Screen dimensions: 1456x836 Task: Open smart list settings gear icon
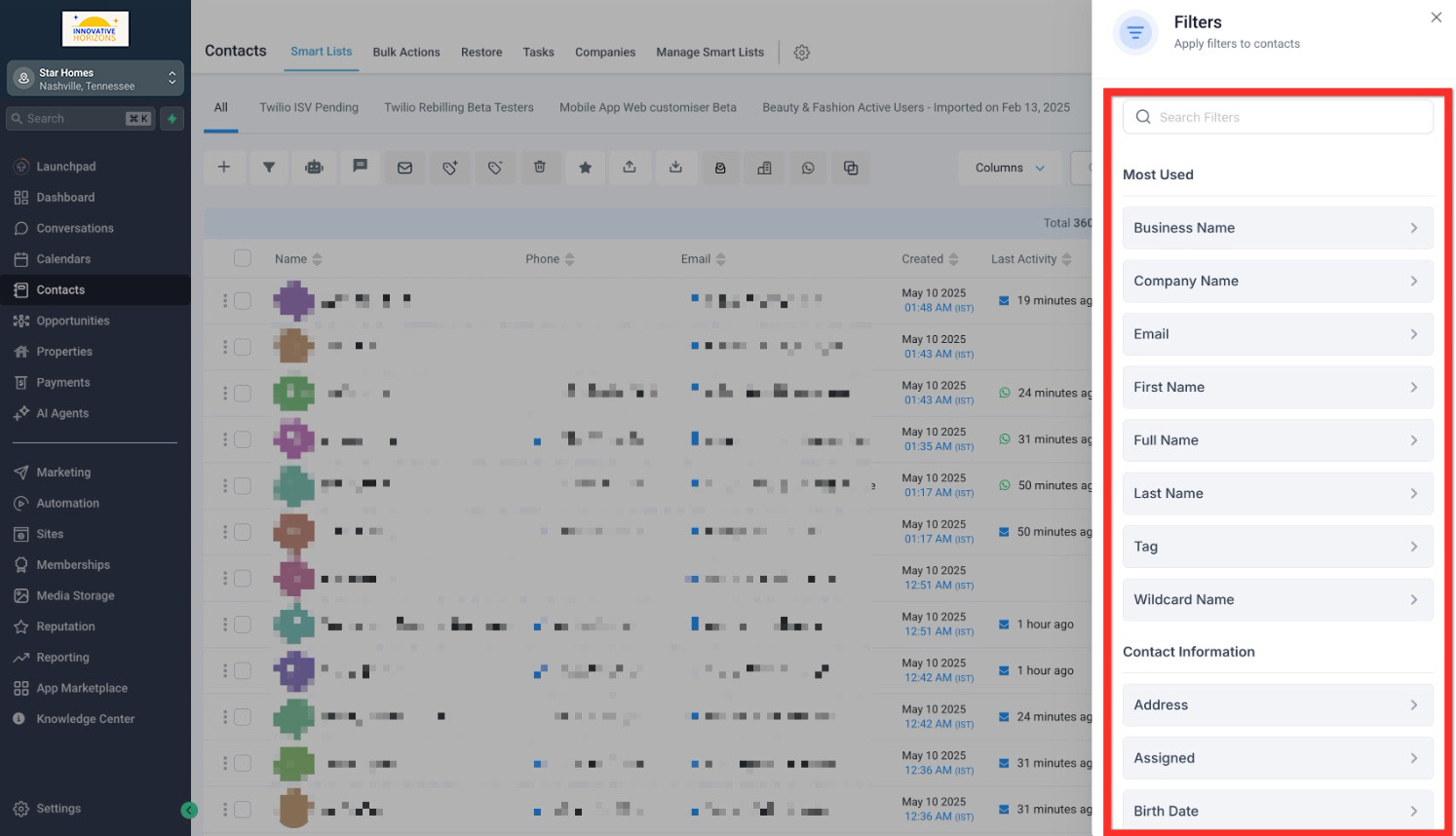coord(802,53)
